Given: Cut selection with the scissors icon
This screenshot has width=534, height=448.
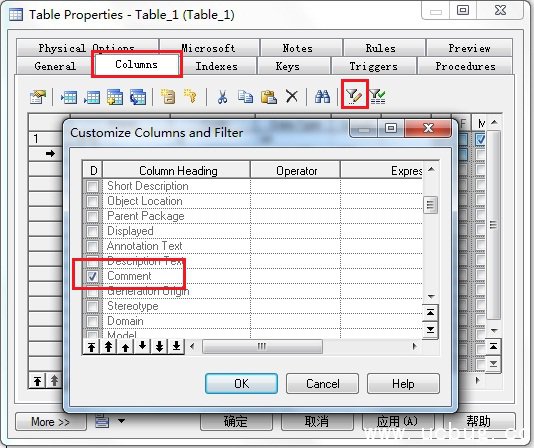Looking at the screenshot, I should point(222,97).
